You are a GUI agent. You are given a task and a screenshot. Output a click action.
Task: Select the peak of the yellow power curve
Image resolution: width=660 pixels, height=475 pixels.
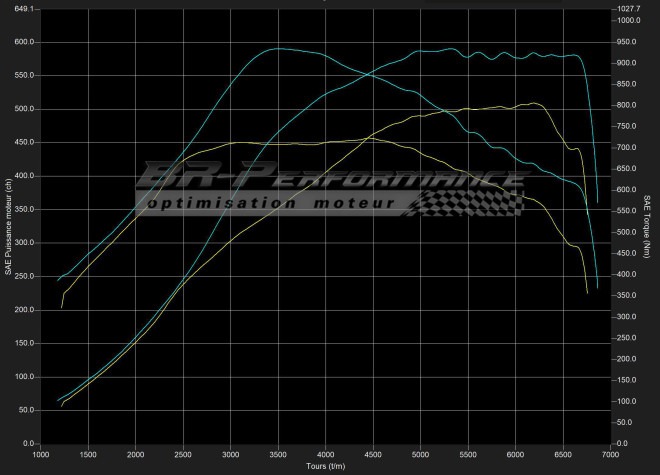tap(536, 103)
